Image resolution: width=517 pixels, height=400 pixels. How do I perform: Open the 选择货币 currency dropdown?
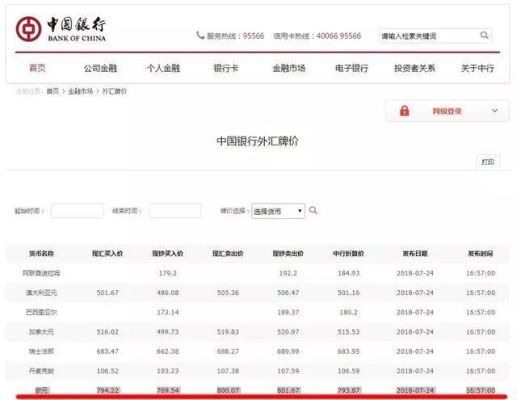click(x=278, y=211)
